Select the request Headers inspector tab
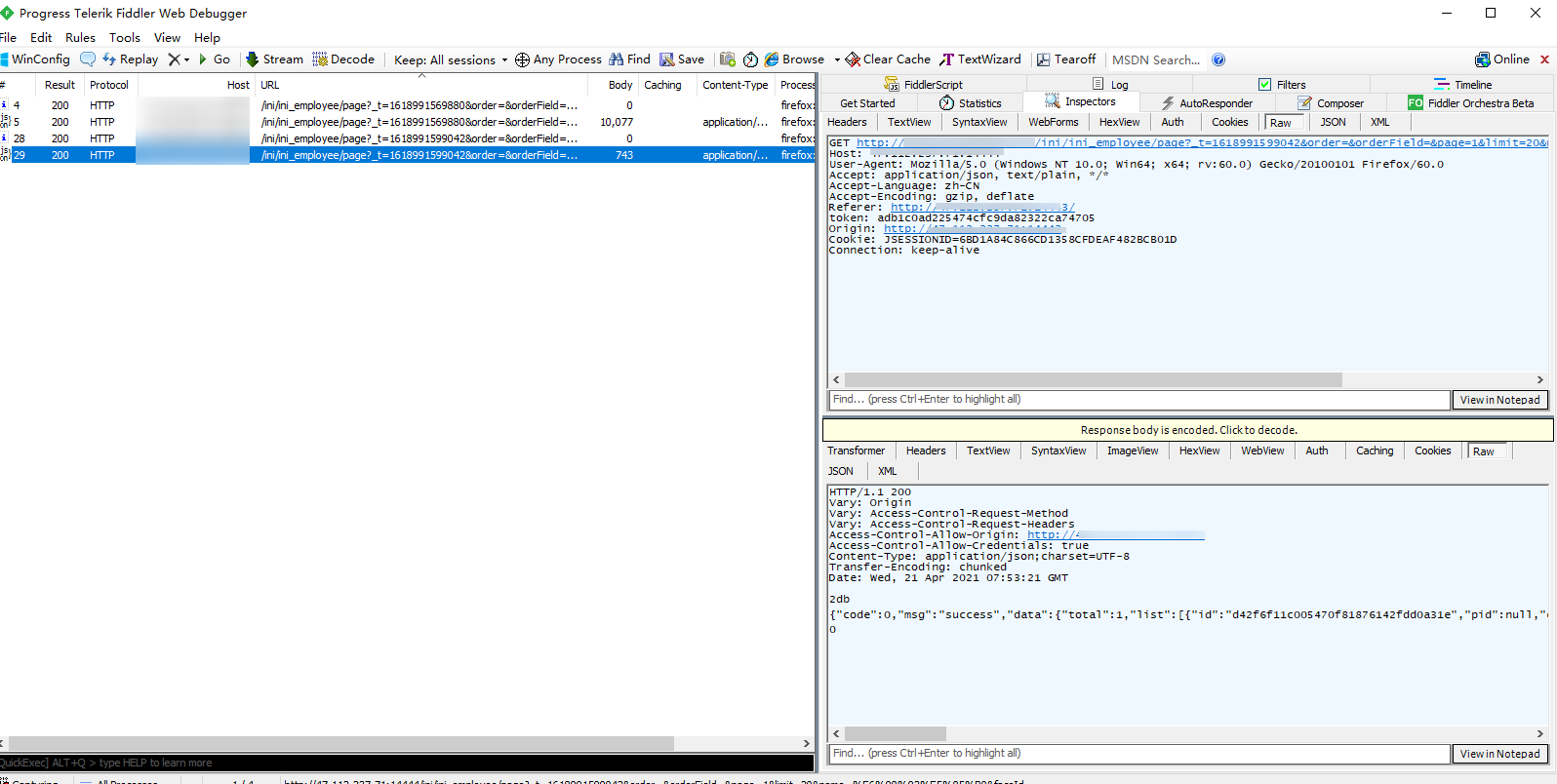The width and height of the screenshot is (1557, 784). click(847, 123)
